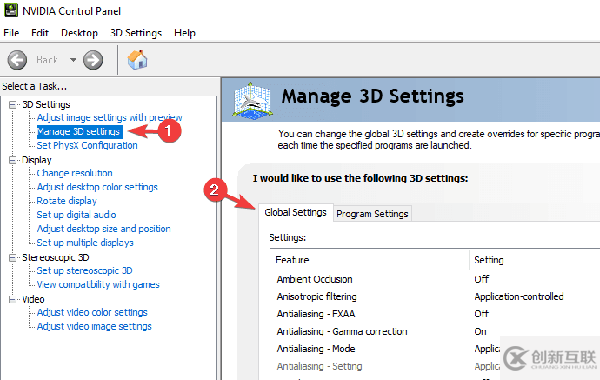The width and height of the screenshot is (600, 380).
Task: Open Set up stereoscopic 3D
Action: pos(84,271)
